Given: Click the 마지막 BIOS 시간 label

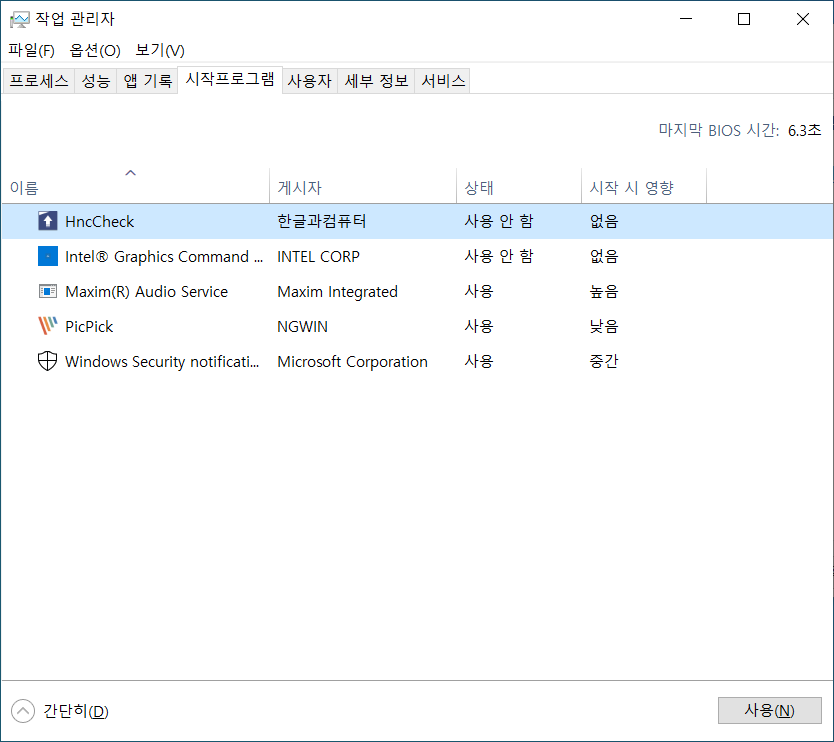Looking at the screenshot, I should pos(719,130).
